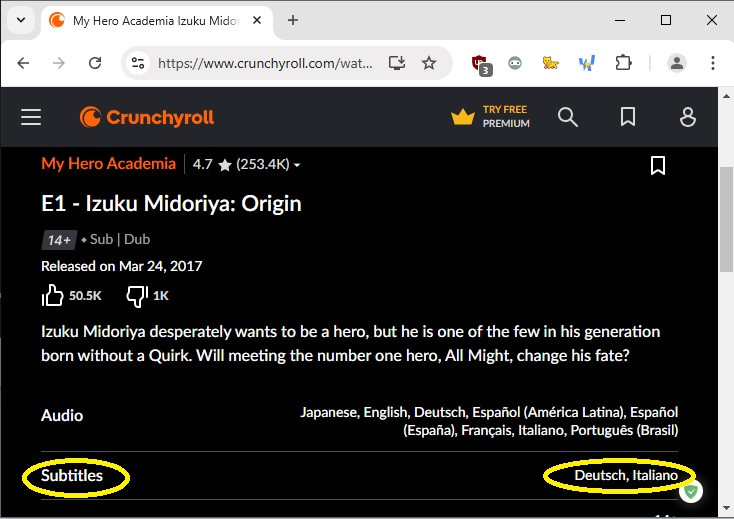Select the My Hero Academia tab
734x519 pixels.
point(156,21)
